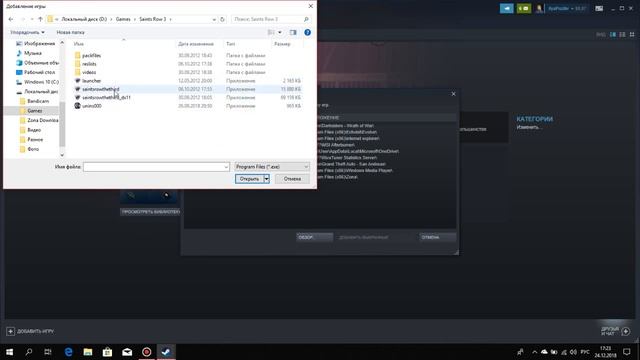Open the file dialog's blue help icon

307,32
